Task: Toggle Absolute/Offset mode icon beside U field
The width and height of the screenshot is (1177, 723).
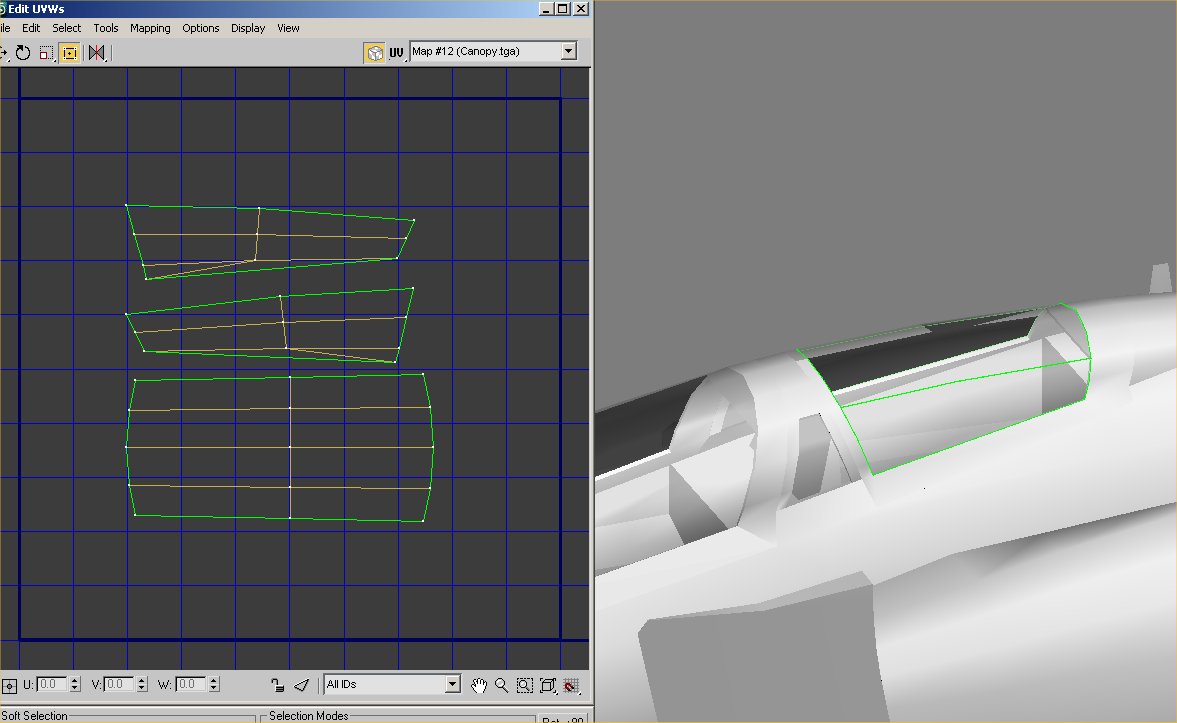Action: [x=10, y=685]
